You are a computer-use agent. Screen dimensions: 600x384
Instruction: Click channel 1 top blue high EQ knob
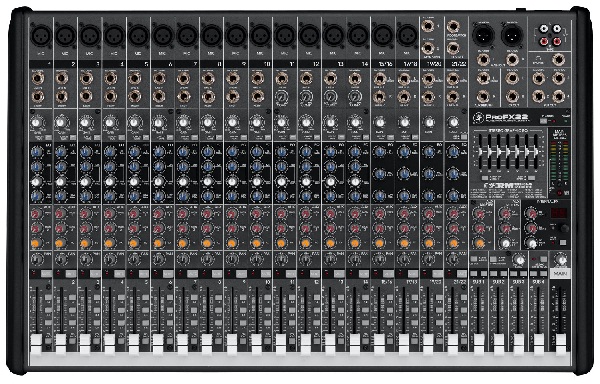(x=36, y=152)
